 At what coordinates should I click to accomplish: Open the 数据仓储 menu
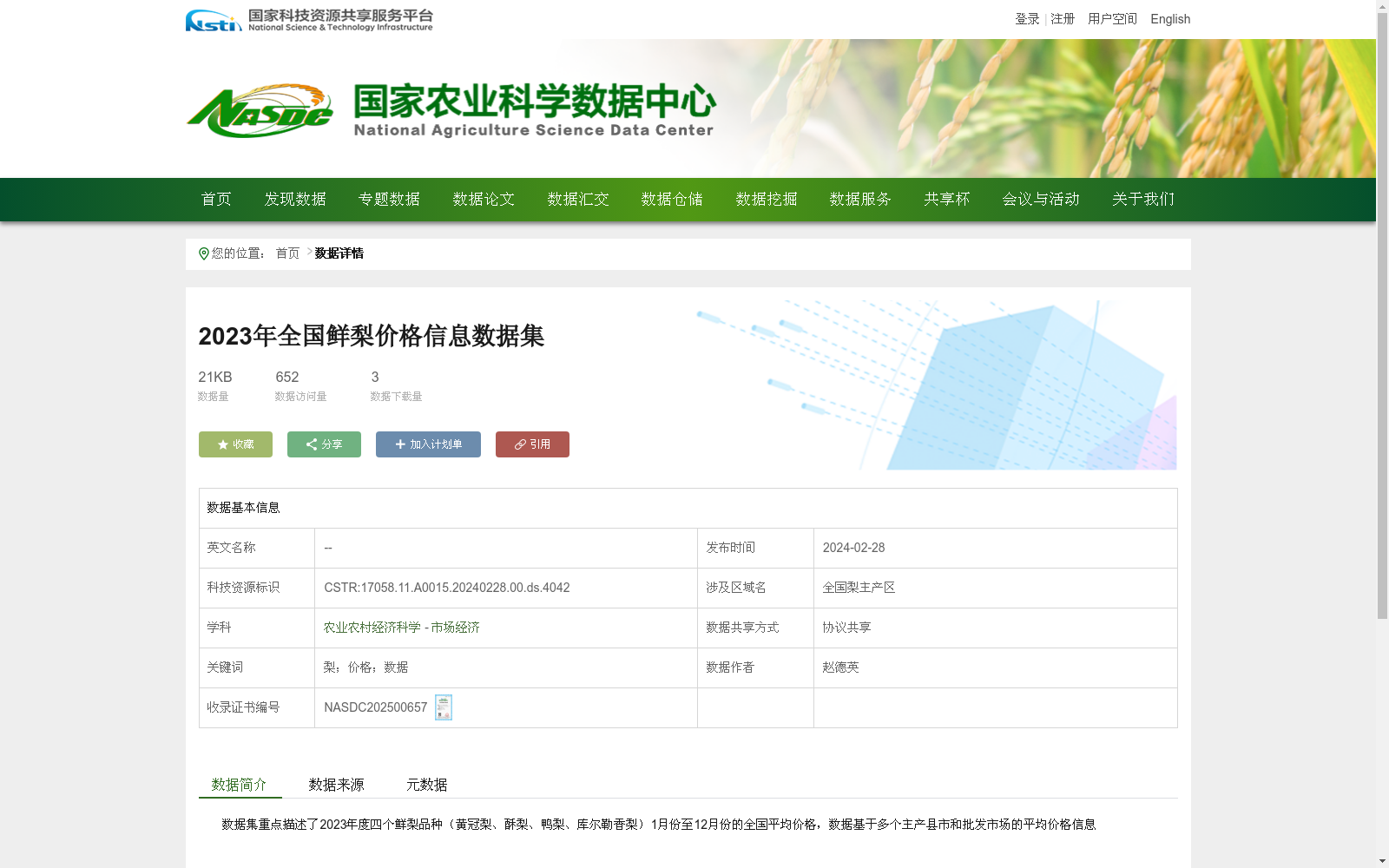672,200
